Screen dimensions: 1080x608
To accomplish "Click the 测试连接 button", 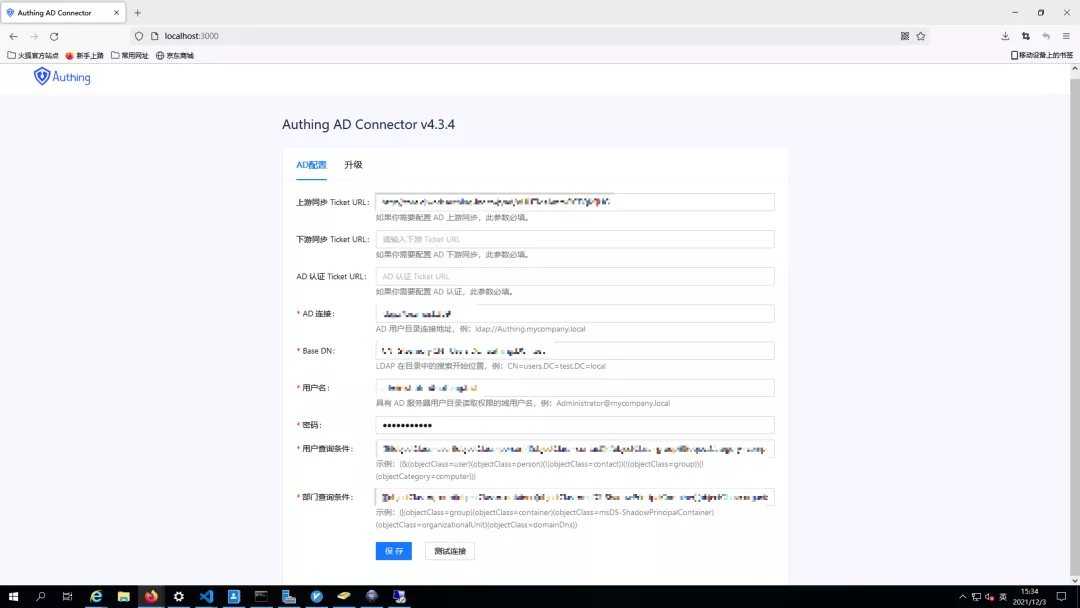I will click(x=450, y=551).
